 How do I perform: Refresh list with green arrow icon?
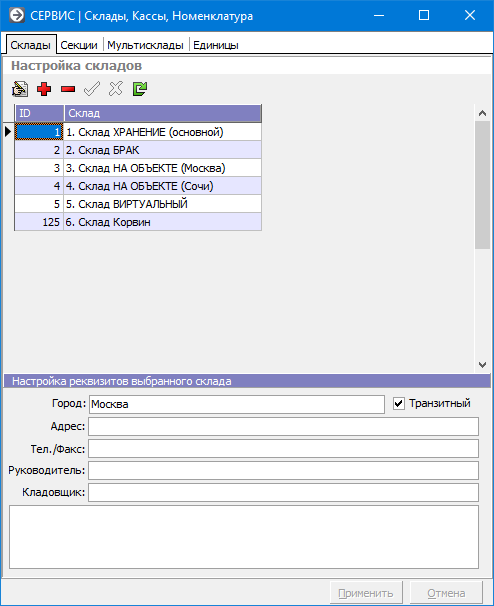click(x=140, y=89)
